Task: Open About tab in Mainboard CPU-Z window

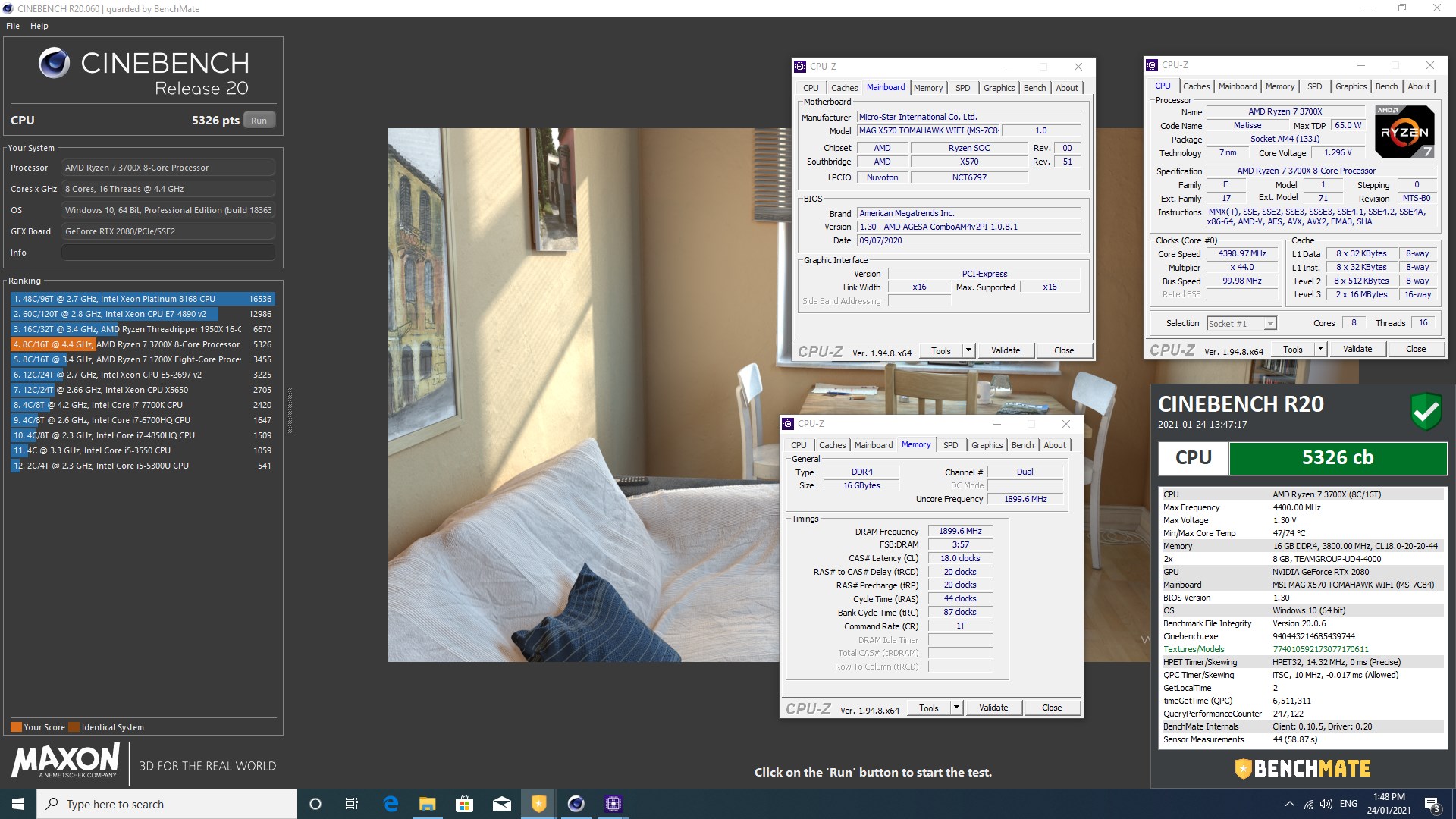Action: 1067,88
